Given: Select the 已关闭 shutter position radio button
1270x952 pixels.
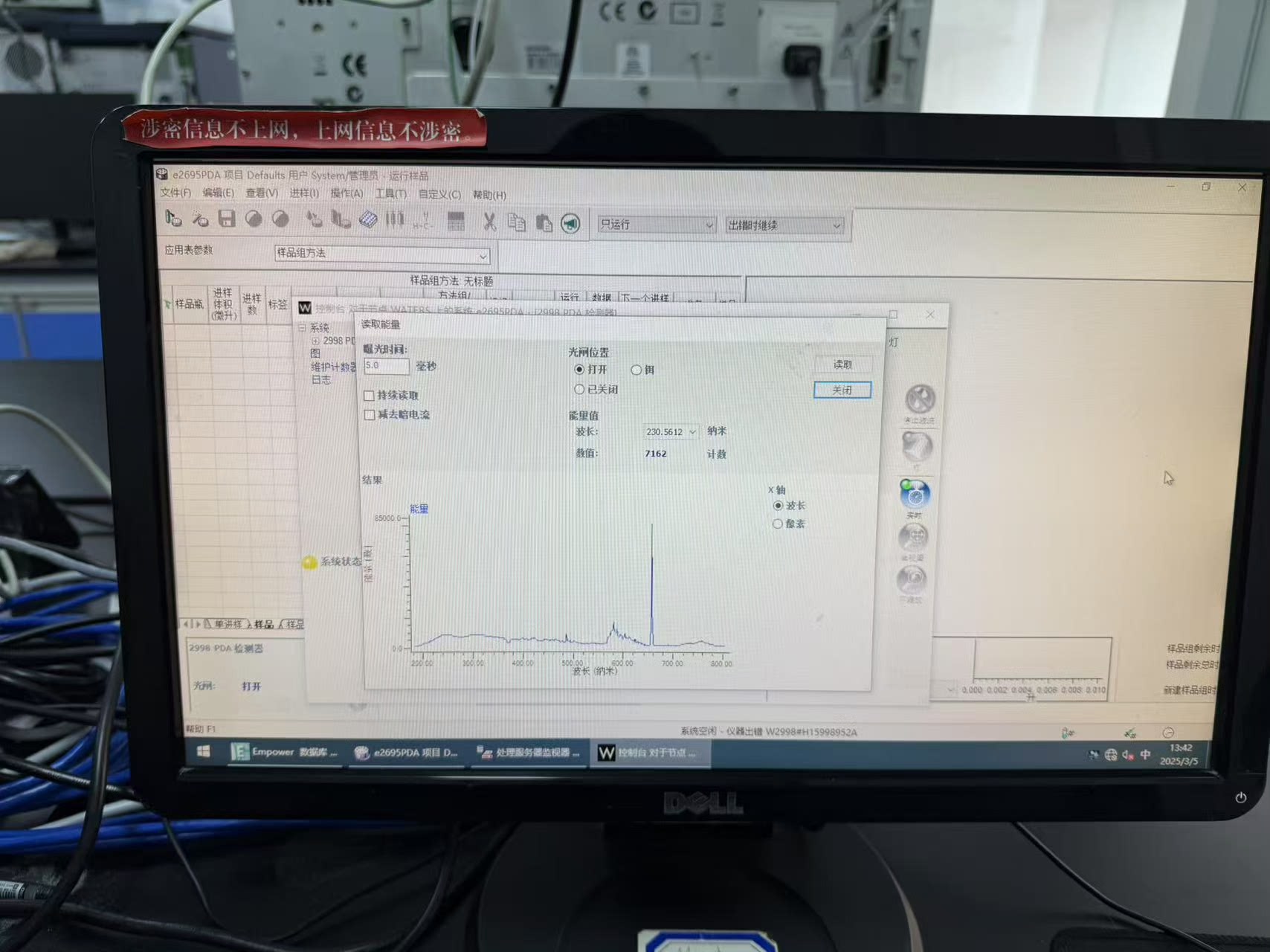Looking at the screenshot, I should point(579,389).
